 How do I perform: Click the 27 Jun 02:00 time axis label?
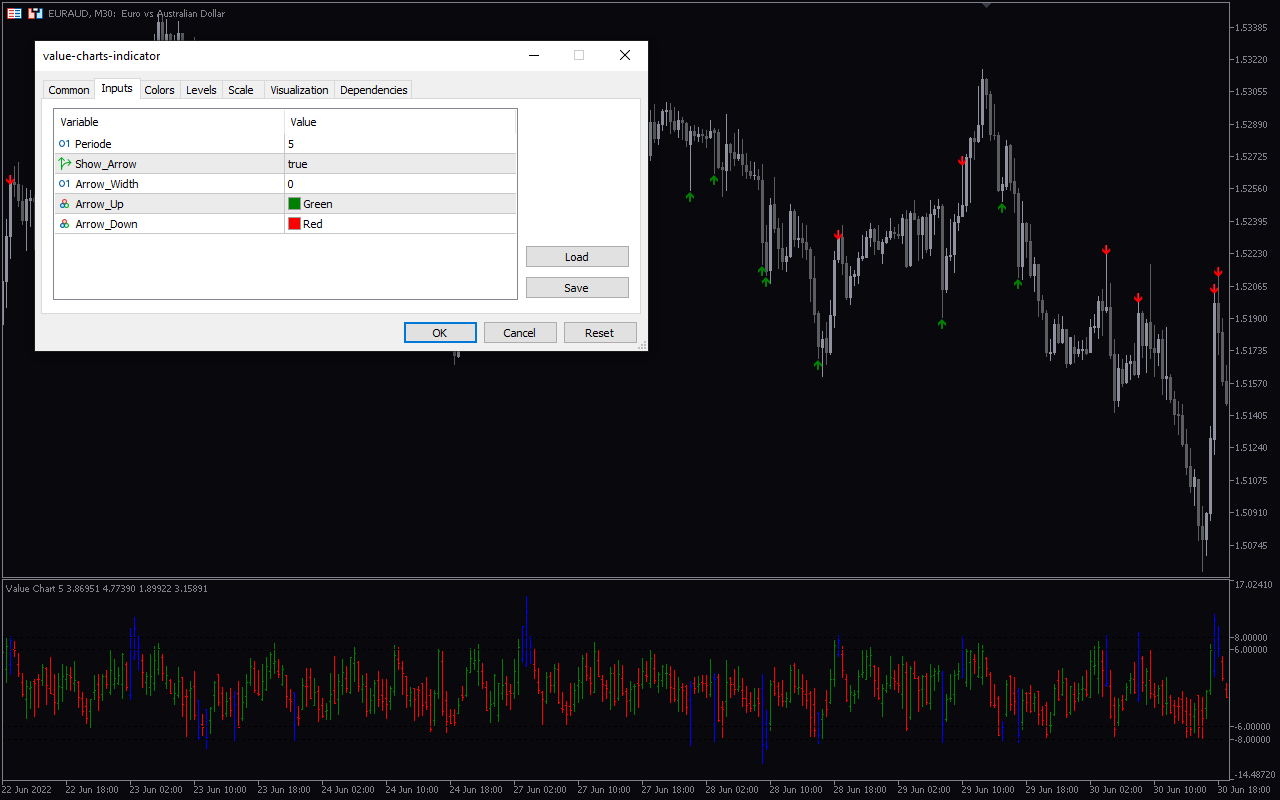(539, 789)
